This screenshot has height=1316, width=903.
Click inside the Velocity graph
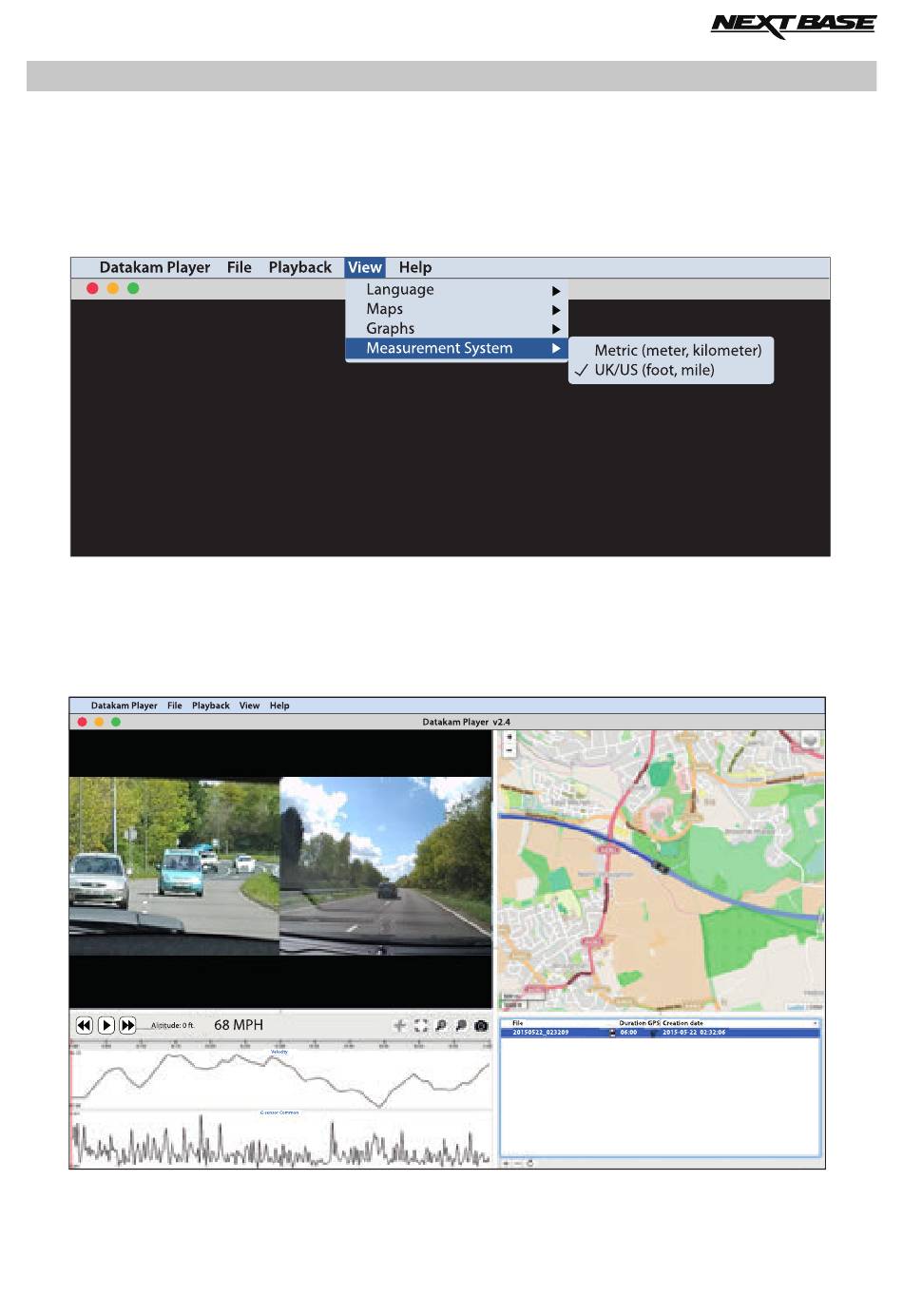[281, 1077]
